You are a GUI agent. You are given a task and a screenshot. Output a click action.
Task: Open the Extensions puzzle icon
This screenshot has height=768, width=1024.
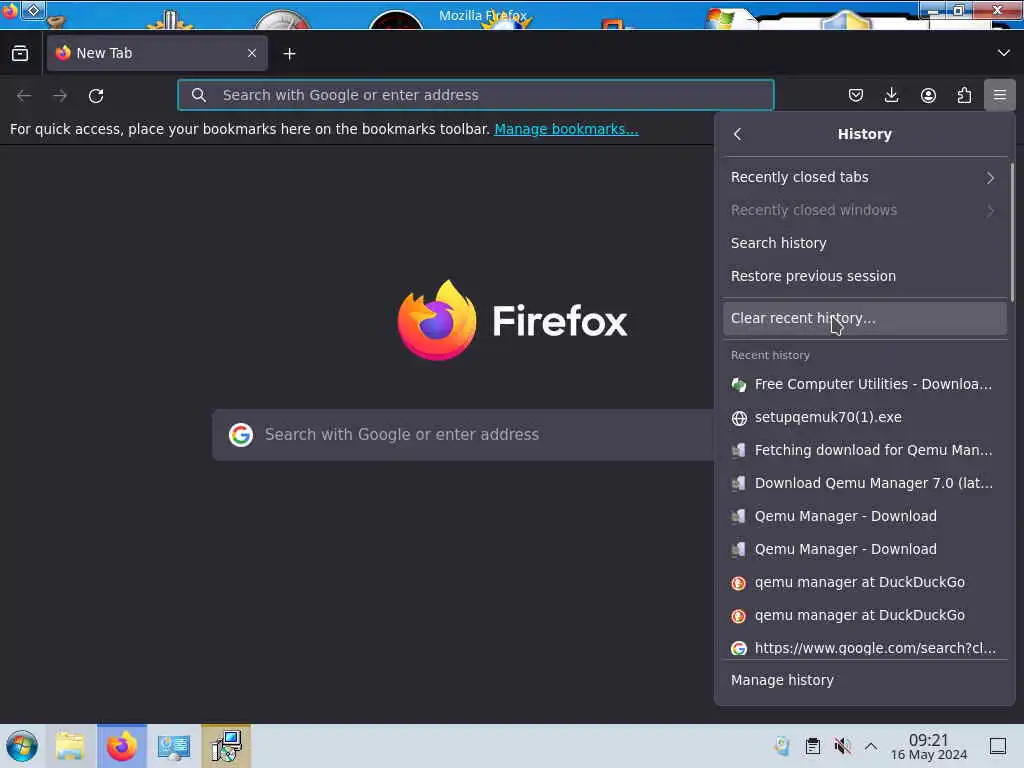coord(964,95)
